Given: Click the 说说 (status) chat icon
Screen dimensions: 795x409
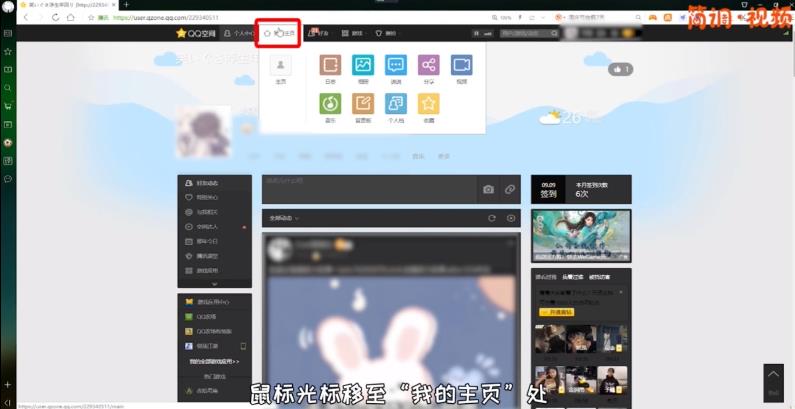Looking at the screenshot, I should pos(395,66).
